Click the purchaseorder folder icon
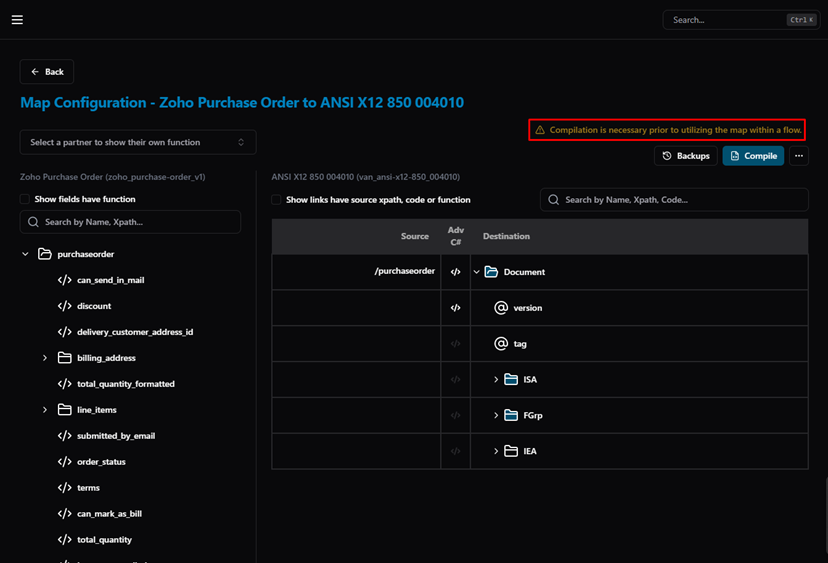 45,254
